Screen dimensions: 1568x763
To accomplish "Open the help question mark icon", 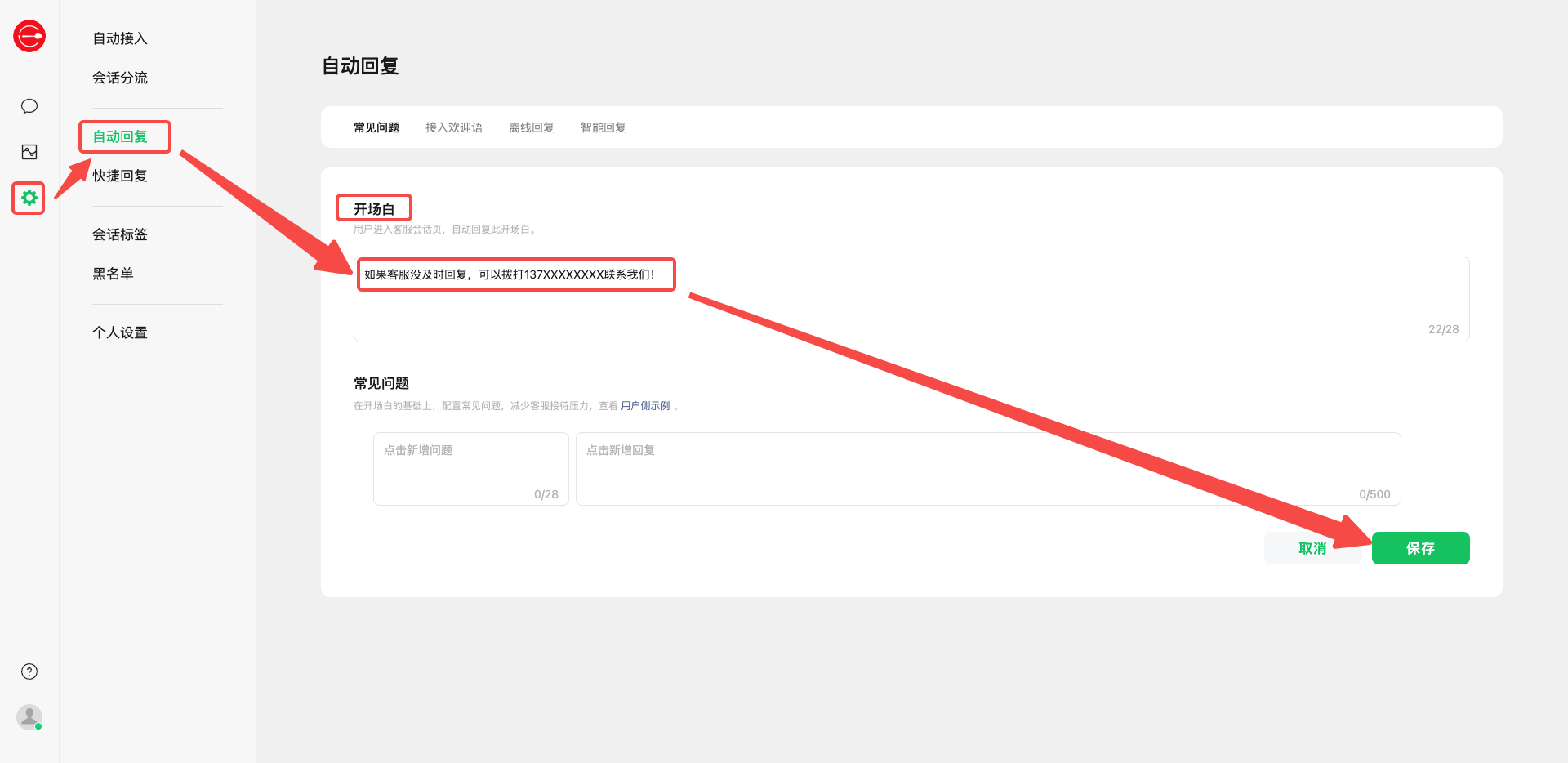I will [29, 672].
